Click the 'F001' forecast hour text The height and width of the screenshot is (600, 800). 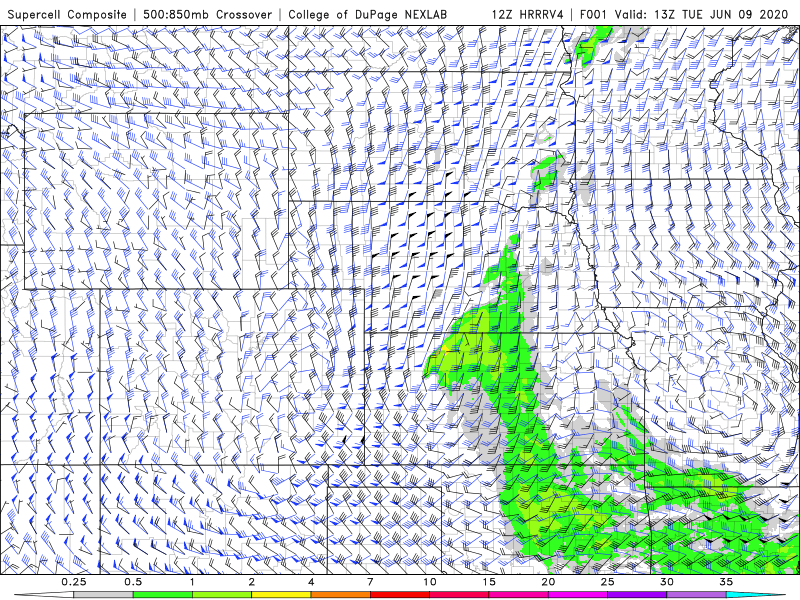pos(594,14)
